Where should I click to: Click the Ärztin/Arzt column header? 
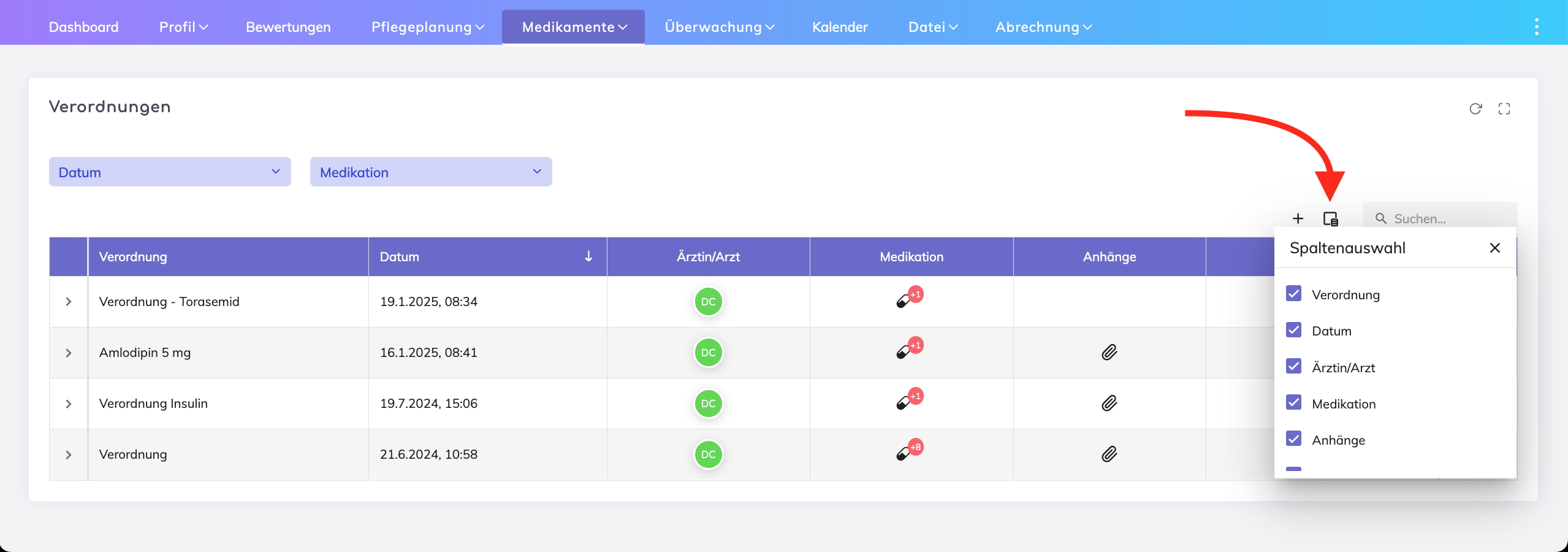pos(709,256)
